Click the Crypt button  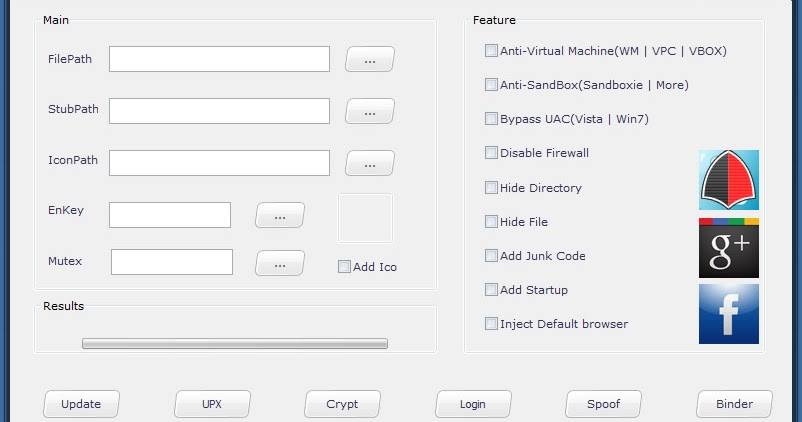point(343,404)
